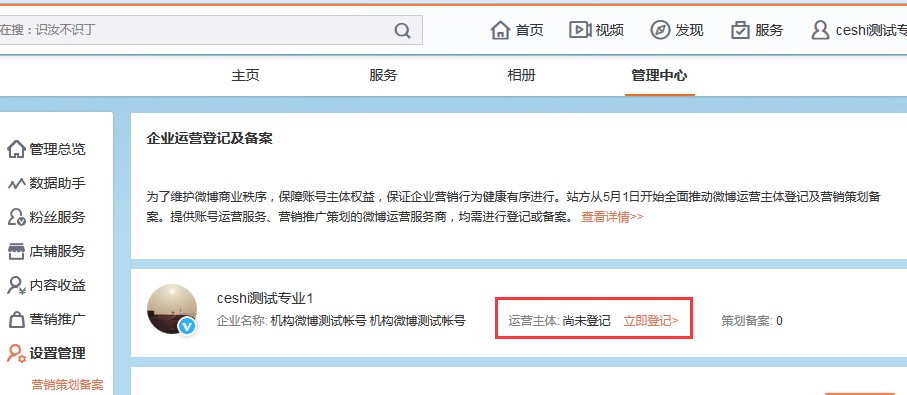Viewport: 907px width, 395px height.
Task: Click the blue verified V badge
Action: pos(187,326)
